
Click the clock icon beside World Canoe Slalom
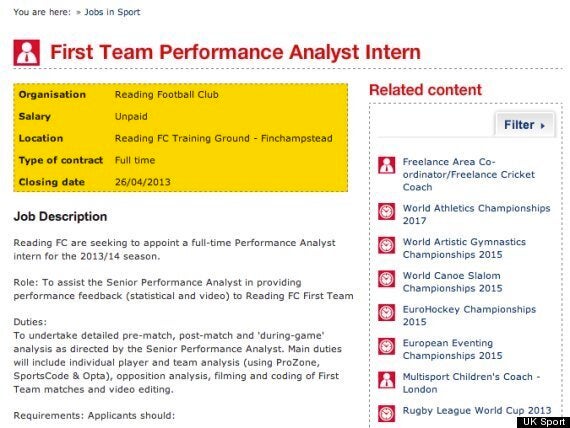[x=386, y=279]
